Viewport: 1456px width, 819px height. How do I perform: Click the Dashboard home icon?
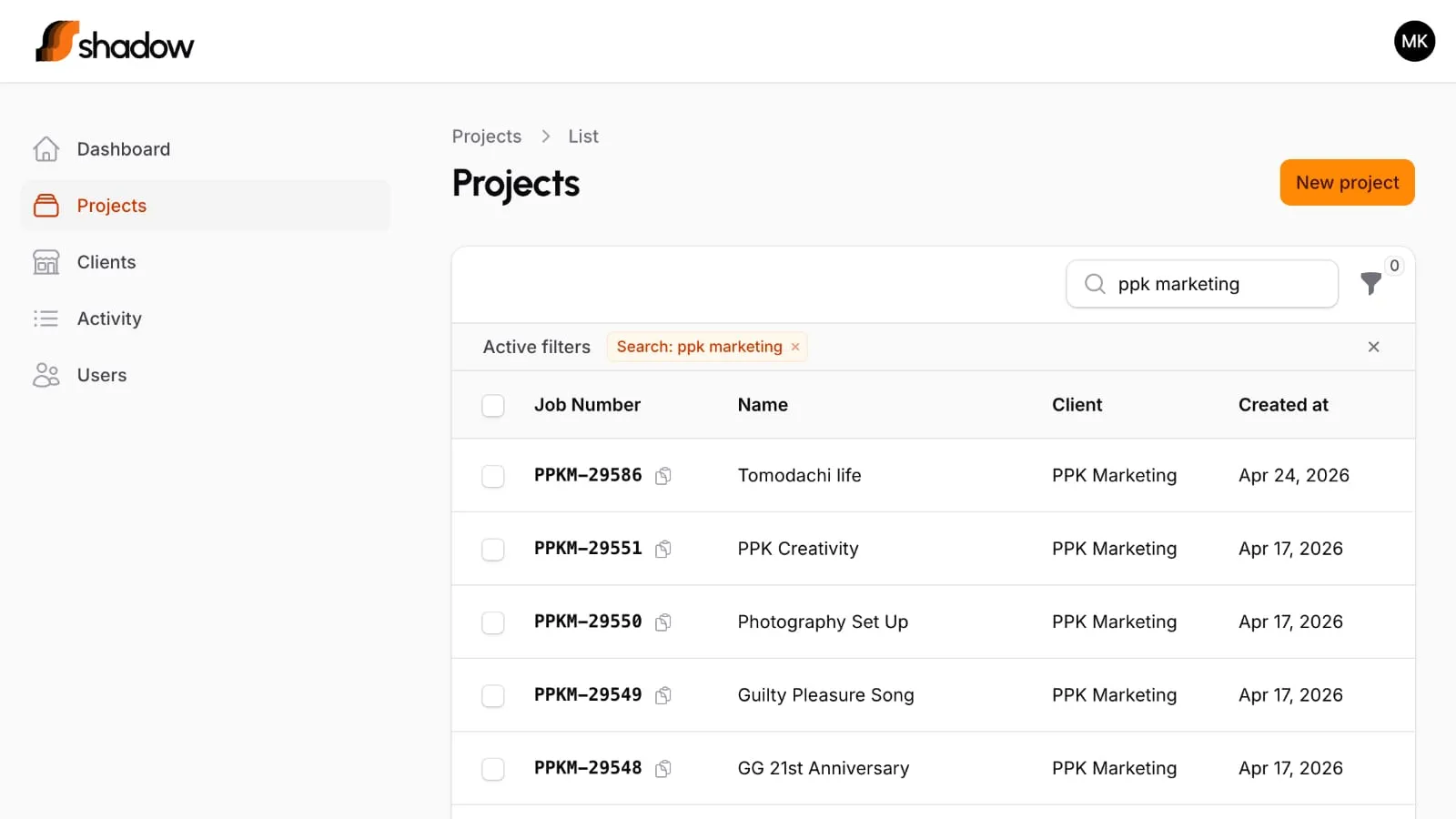46,149
